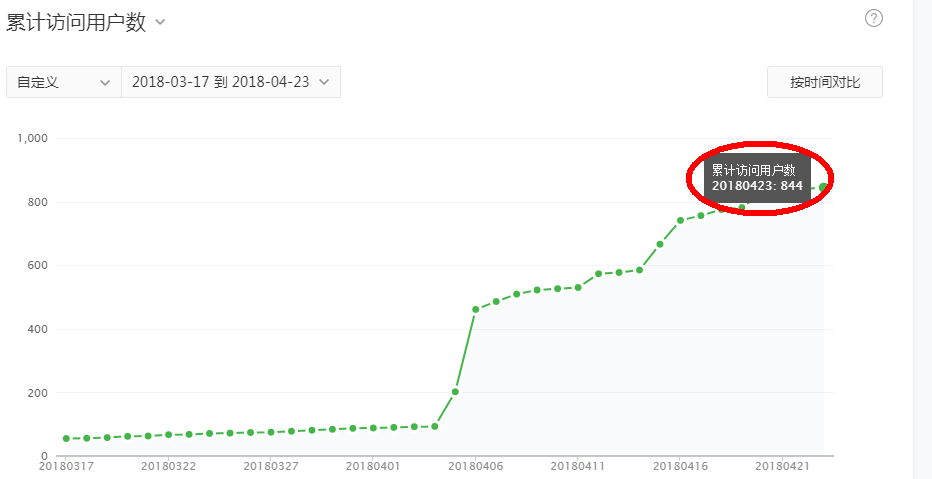The image size is (932, 479).
Task: Select the chart data point above 20180317
Action: (x=66, y=439)
